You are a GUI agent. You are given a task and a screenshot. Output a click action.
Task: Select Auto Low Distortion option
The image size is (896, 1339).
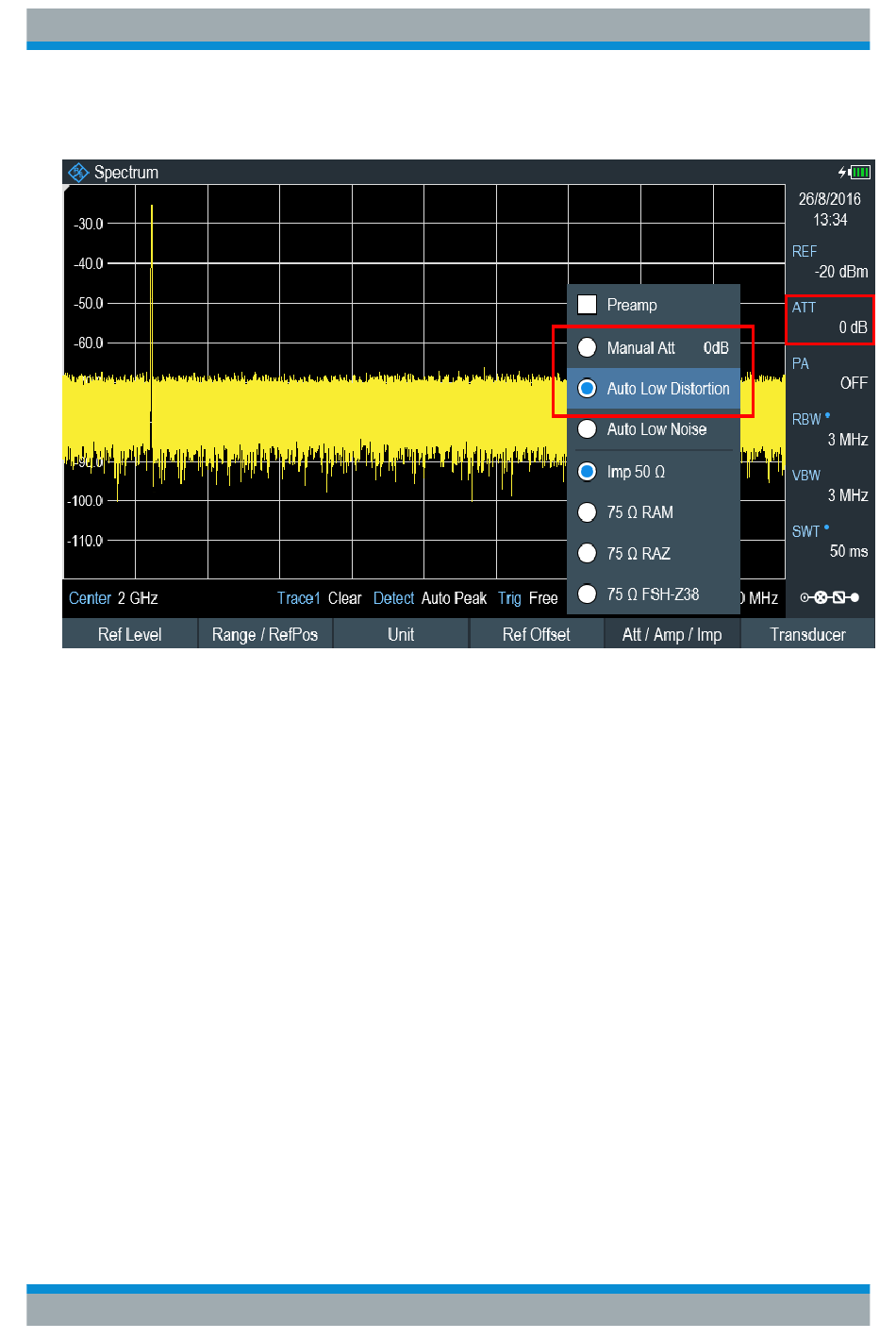654,389
